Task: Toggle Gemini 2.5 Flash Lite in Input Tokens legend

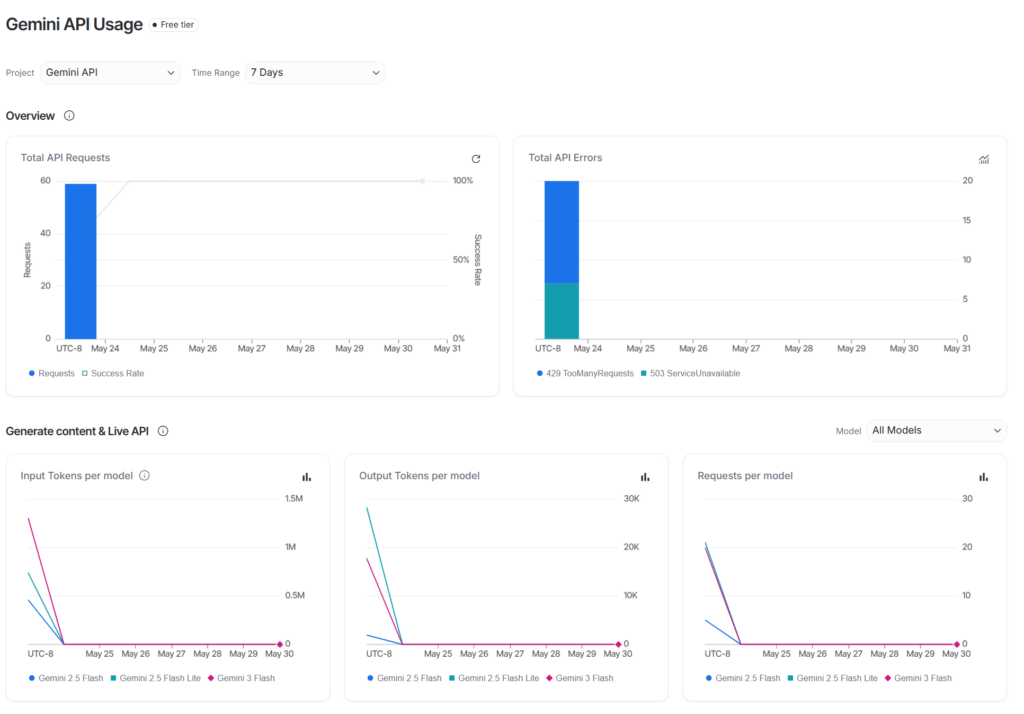Action: pyautogui.click(x=155, y=678)
